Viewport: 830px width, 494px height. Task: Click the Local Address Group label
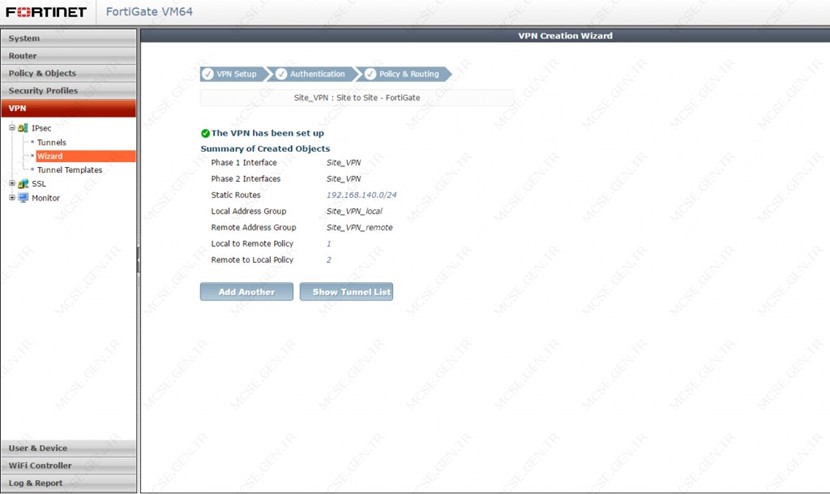[x=248, y=211]
